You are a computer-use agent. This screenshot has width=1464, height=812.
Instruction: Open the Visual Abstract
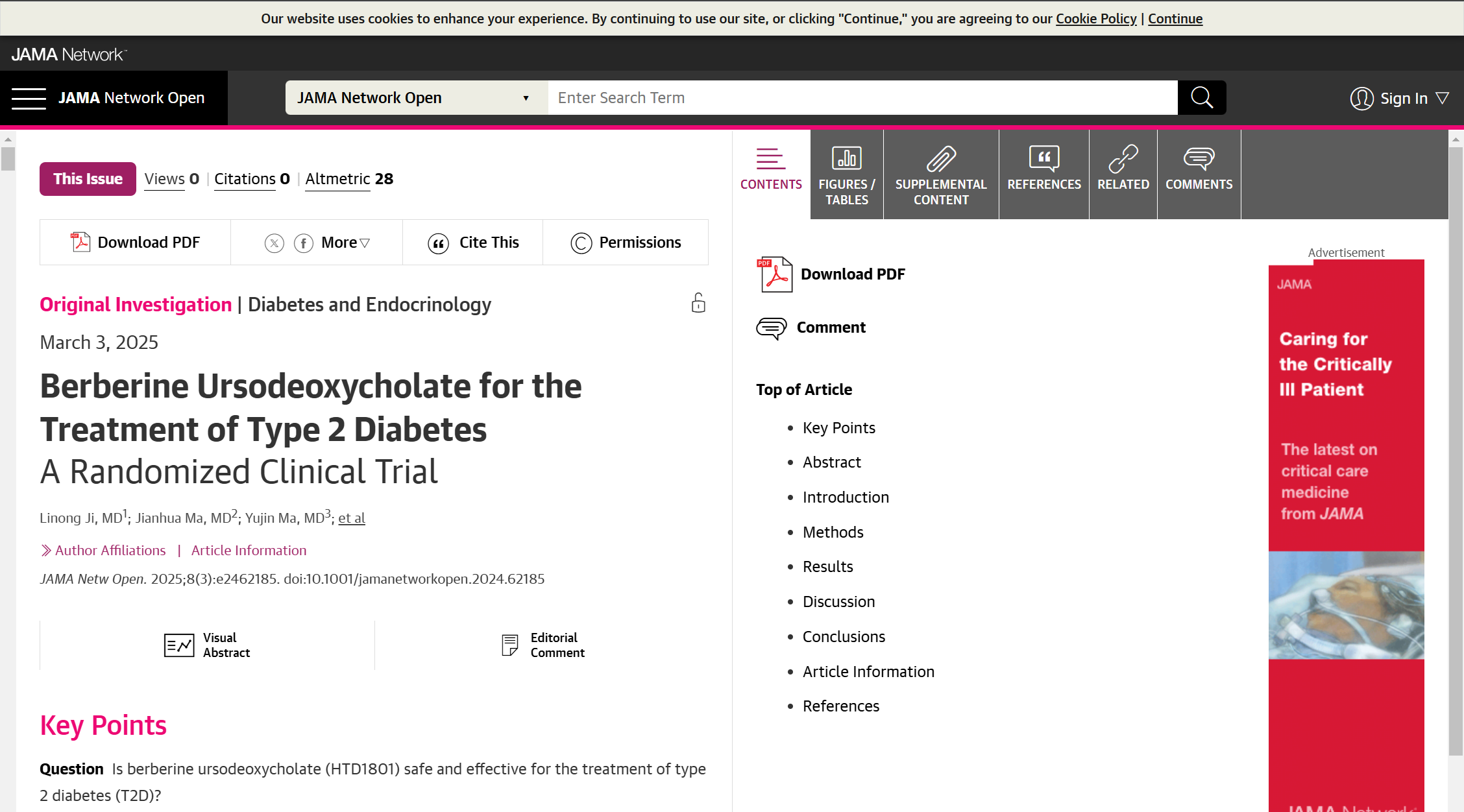click(207, 645)
